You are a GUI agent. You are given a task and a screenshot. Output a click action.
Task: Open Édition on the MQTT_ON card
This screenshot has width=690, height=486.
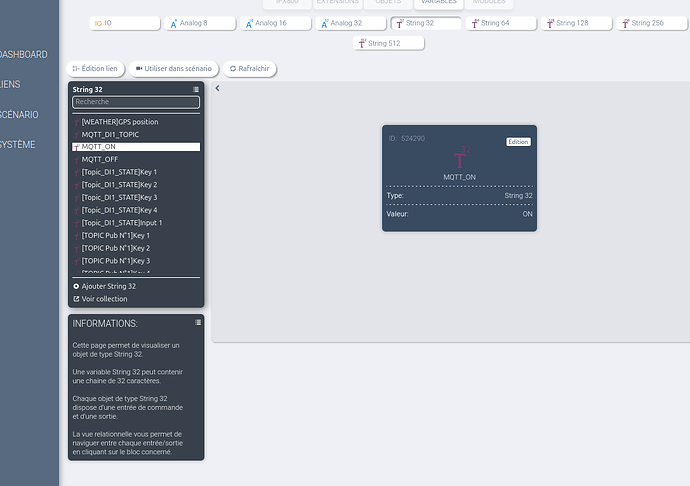pos(517,142)
